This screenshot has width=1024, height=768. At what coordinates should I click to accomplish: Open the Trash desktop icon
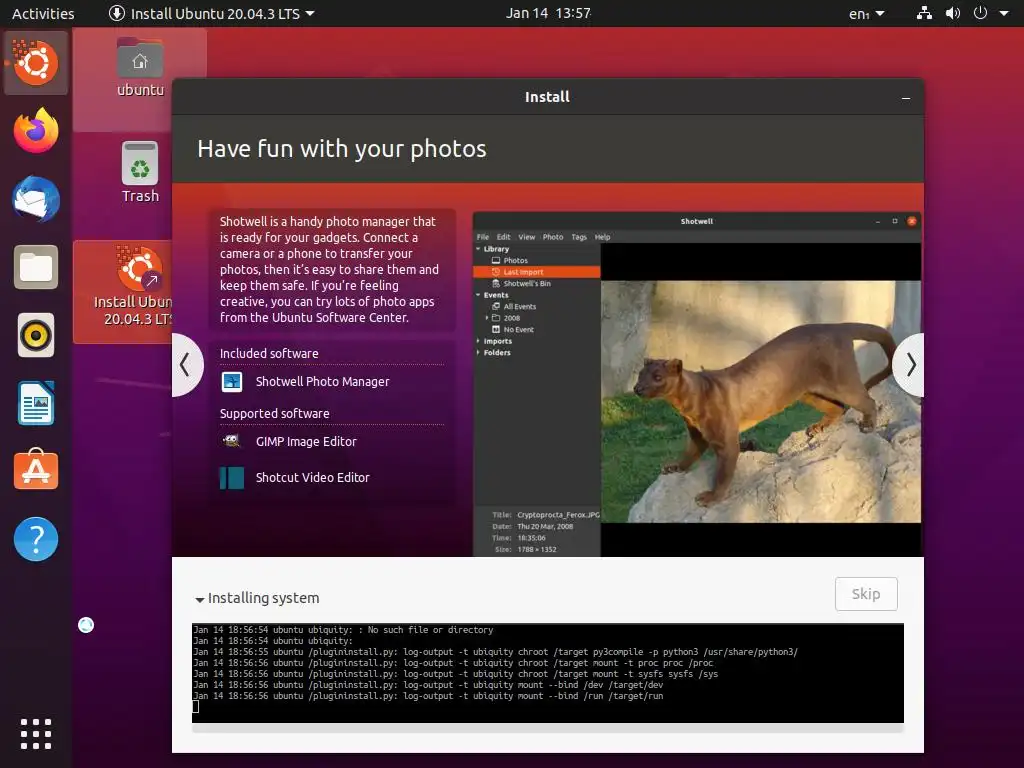pos(140,172)
